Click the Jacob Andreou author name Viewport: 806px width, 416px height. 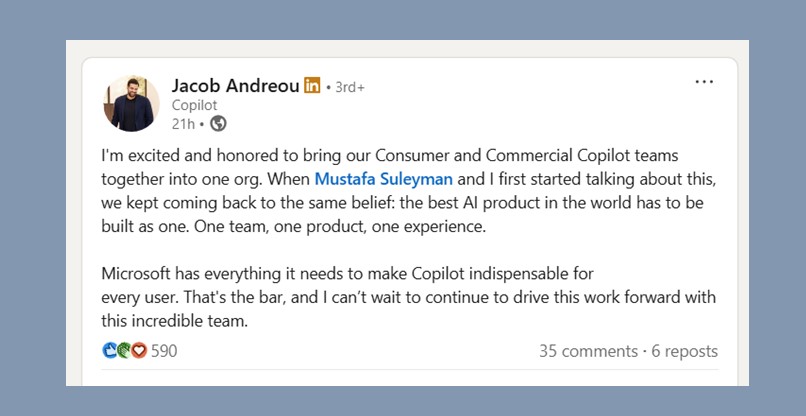coord(235,86)
